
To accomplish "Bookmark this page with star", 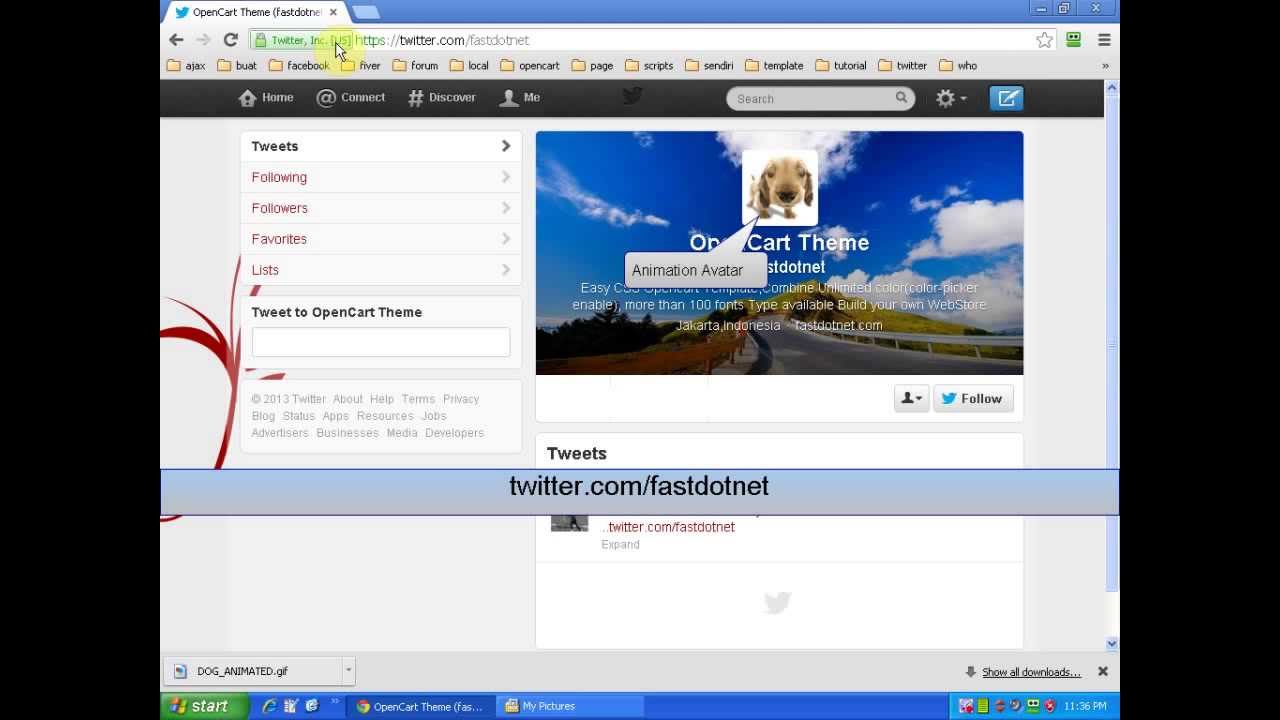I will (1044, 40).
